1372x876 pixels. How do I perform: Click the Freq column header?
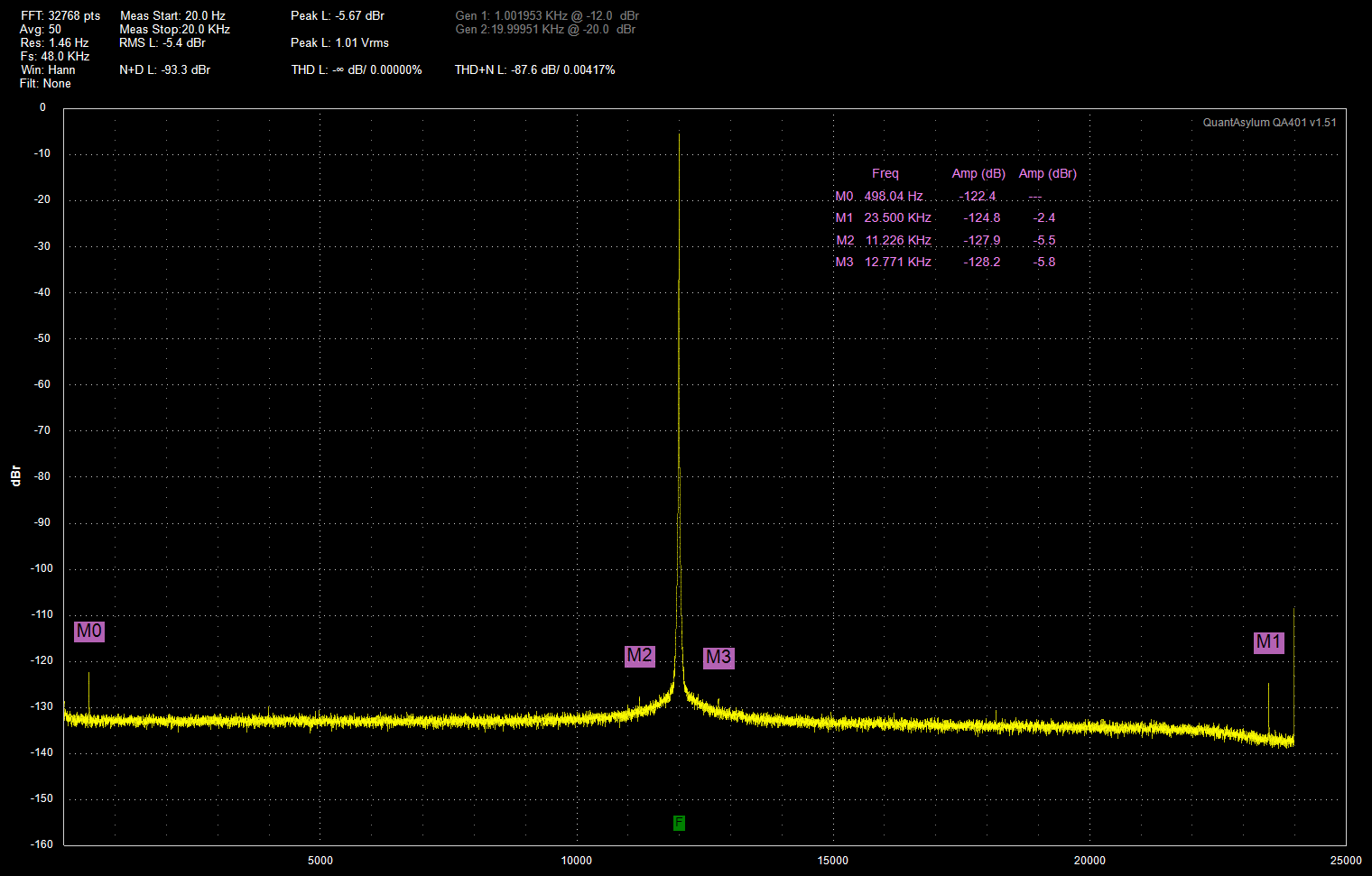point(885,173)
